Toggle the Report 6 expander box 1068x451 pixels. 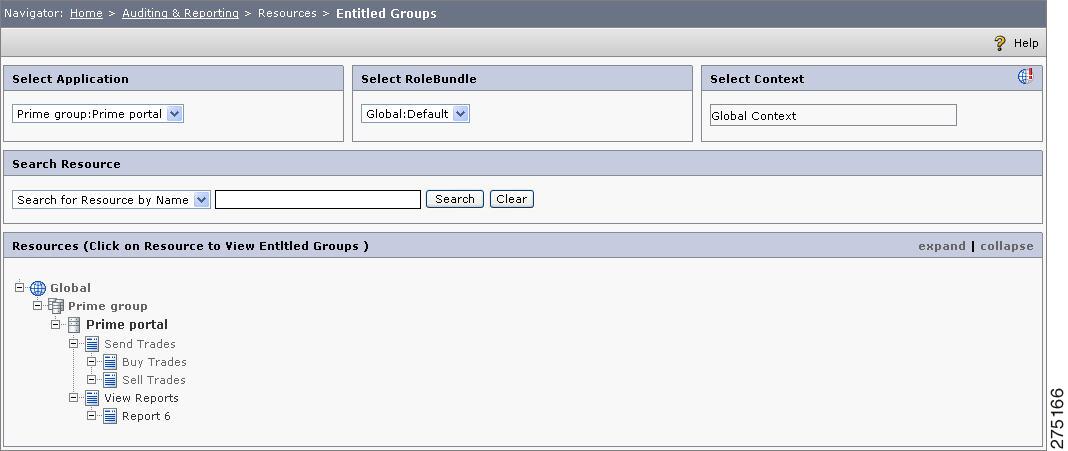click(x=91, y=415)
